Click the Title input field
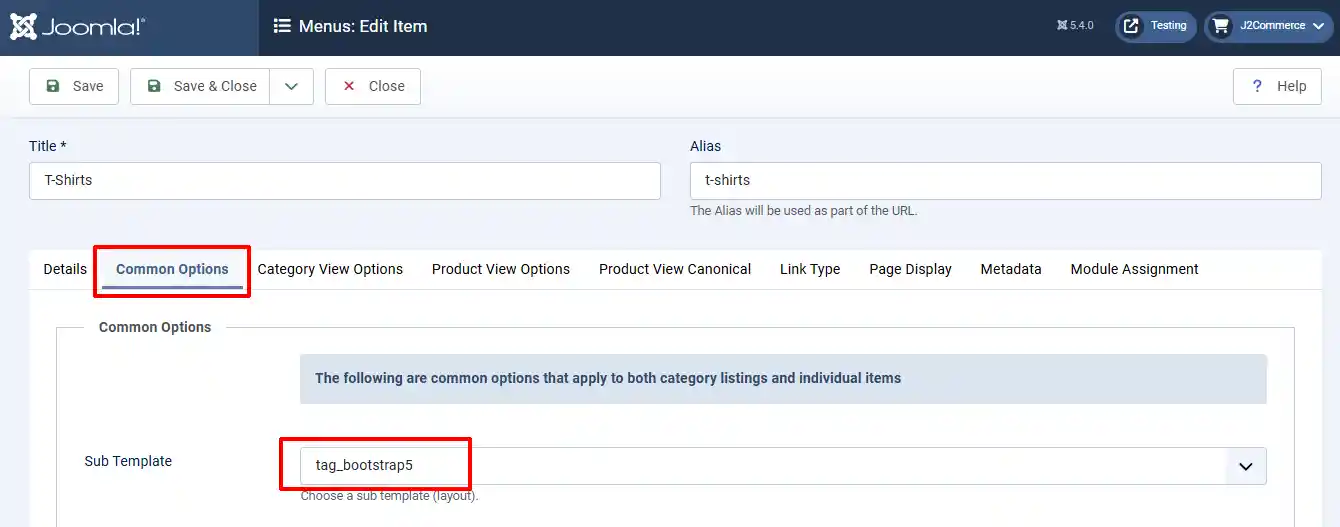The image size is (1340, 527). coord(345,181)
